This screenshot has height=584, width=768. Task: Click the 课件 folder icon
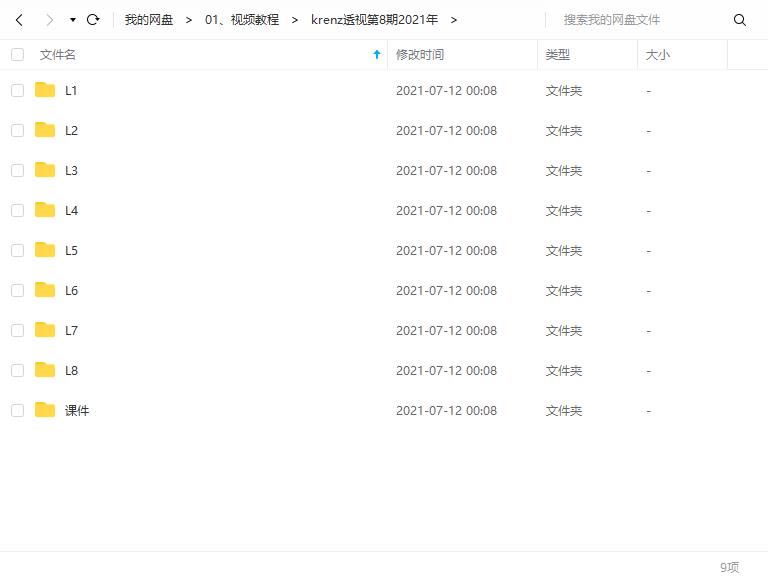coord(45,410)
